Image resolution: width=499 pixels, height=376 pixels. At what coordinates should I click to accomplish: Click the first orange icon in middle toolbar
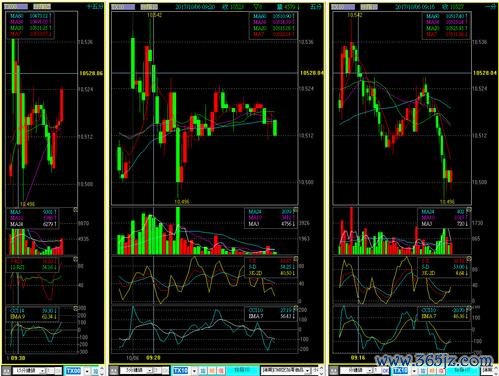(211, 371)
